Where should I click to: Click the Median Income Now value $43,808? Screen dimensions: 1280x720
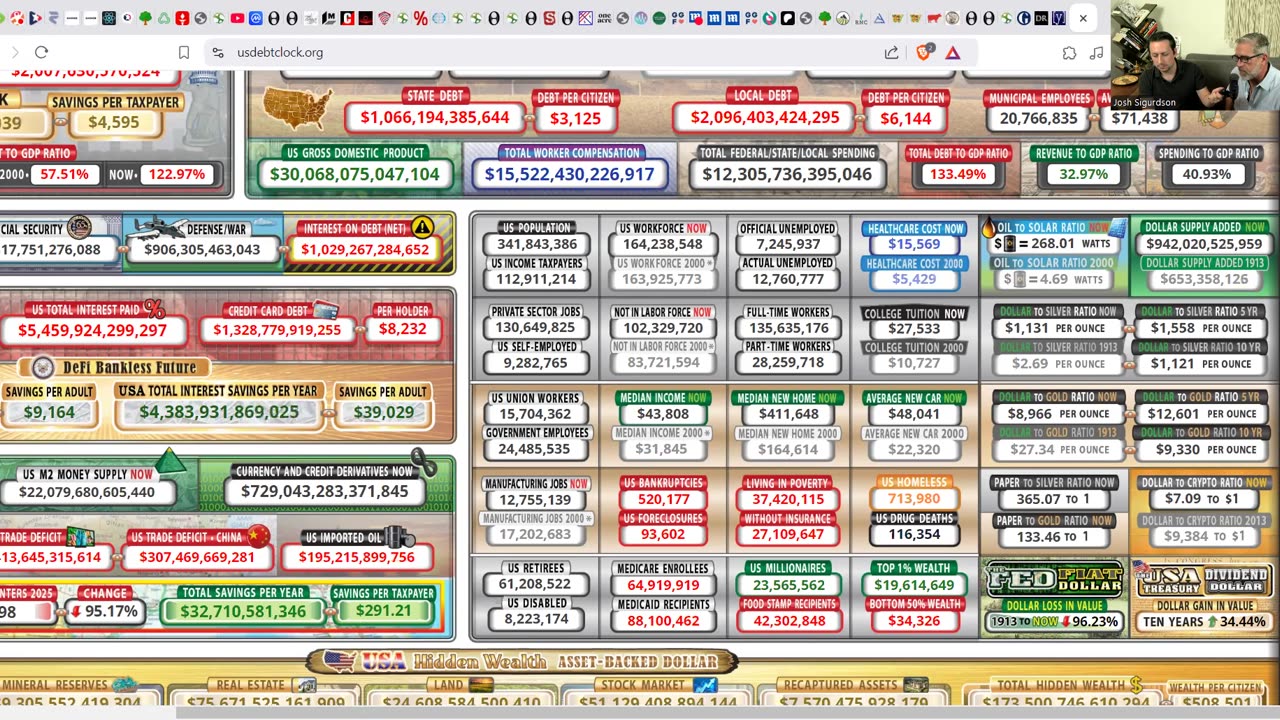662,414
